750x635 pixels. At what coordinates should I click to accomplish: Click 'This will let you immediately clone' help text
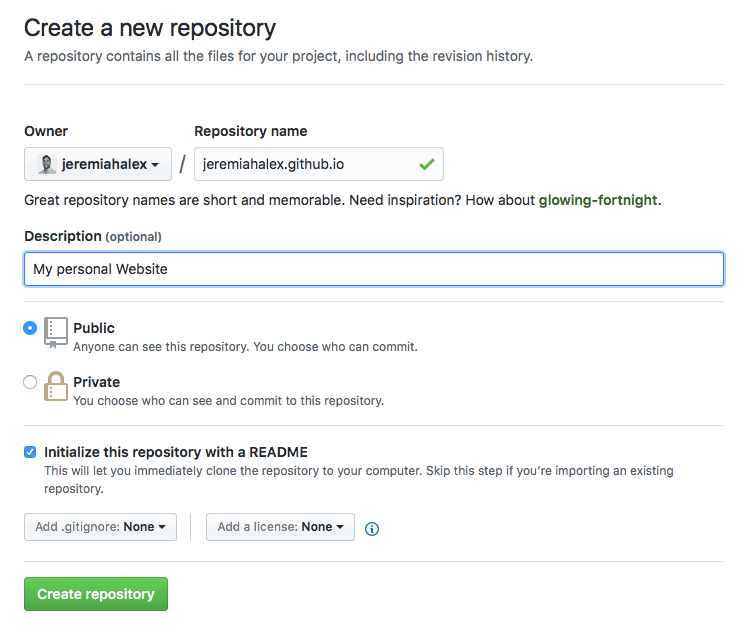coord(359,480)
